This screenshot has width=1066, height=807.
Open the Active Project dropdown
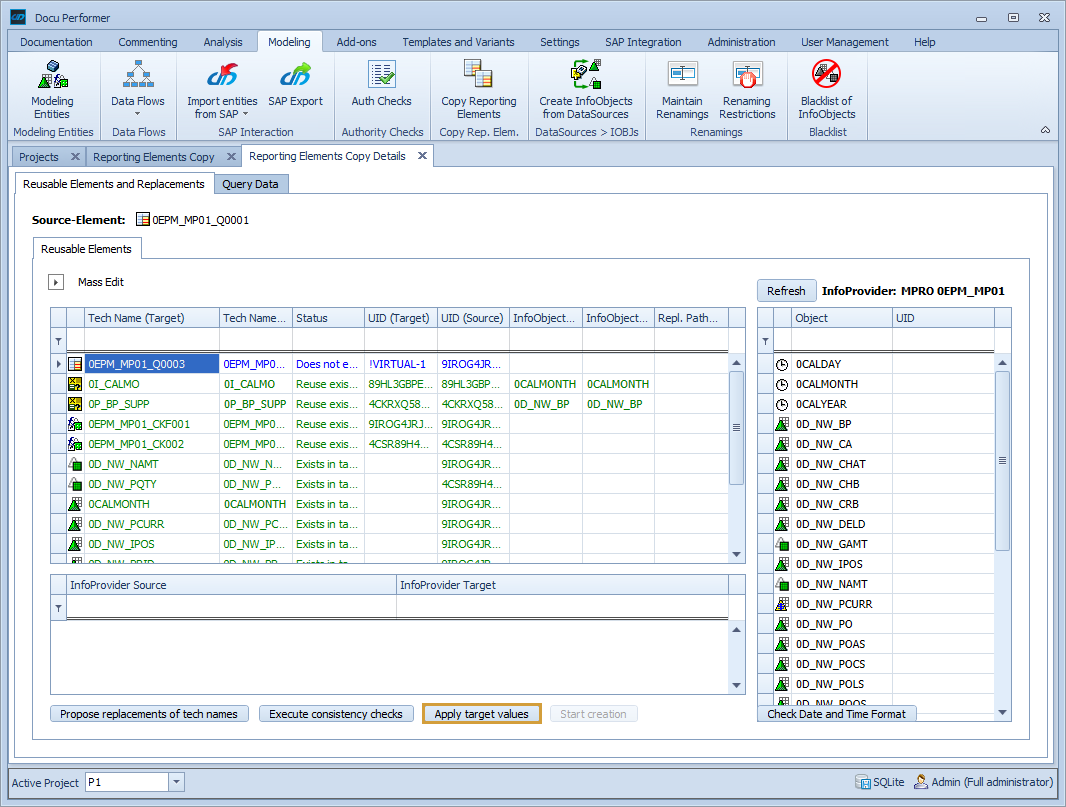pos(175,781)
